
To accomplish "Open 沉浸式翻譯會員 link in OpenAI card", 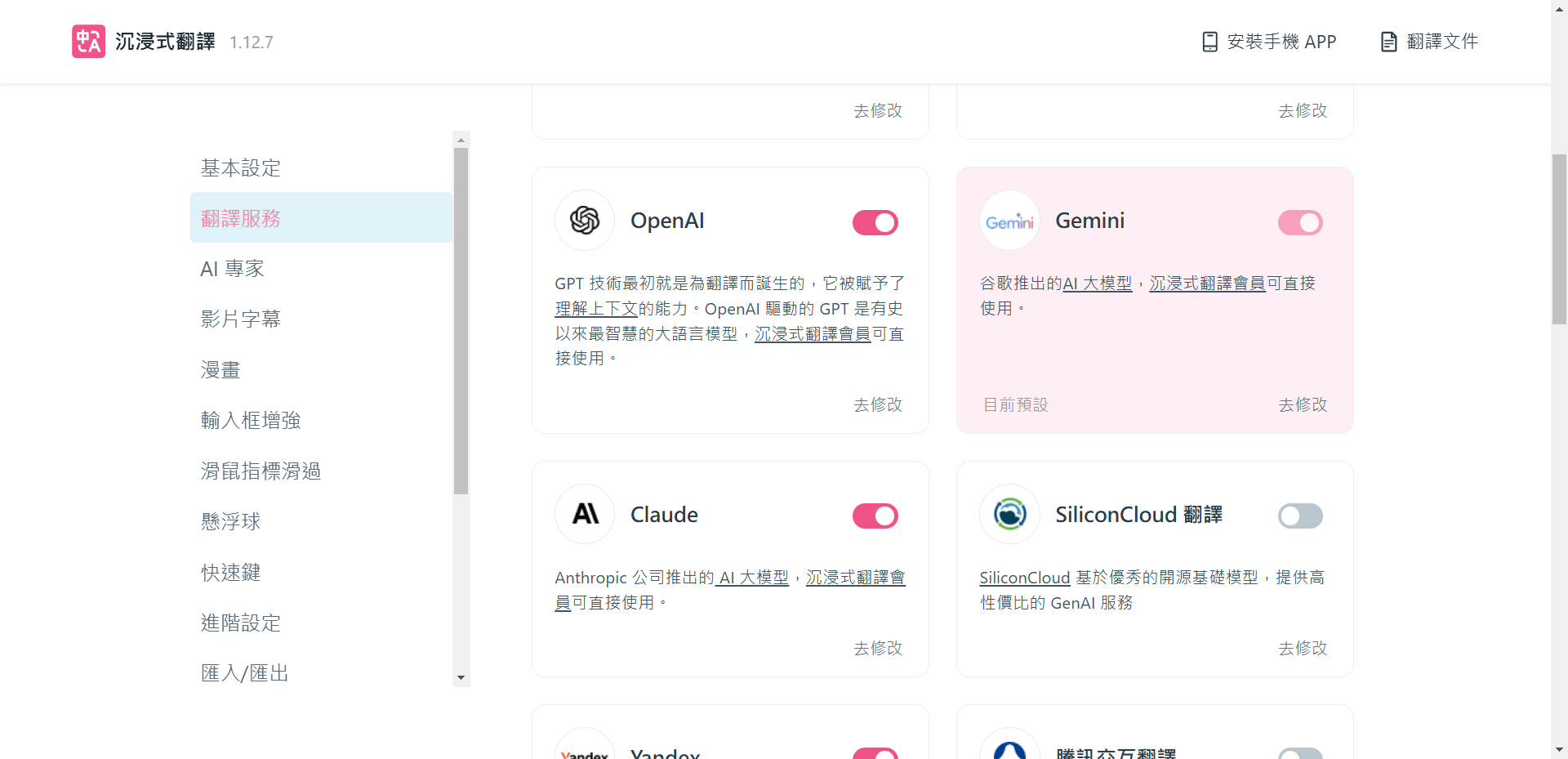I will (813, 334).
